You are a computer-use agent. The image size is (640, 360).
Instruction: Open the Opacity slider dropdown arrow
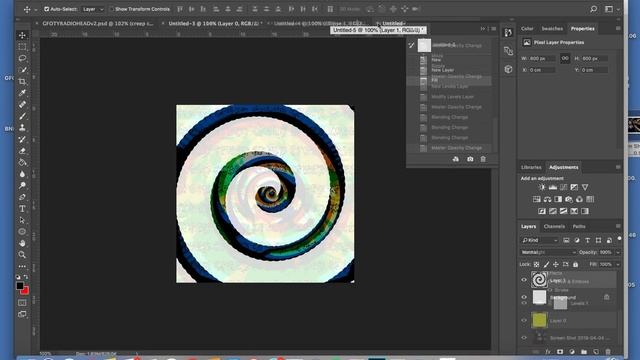(x=618, y=253)
